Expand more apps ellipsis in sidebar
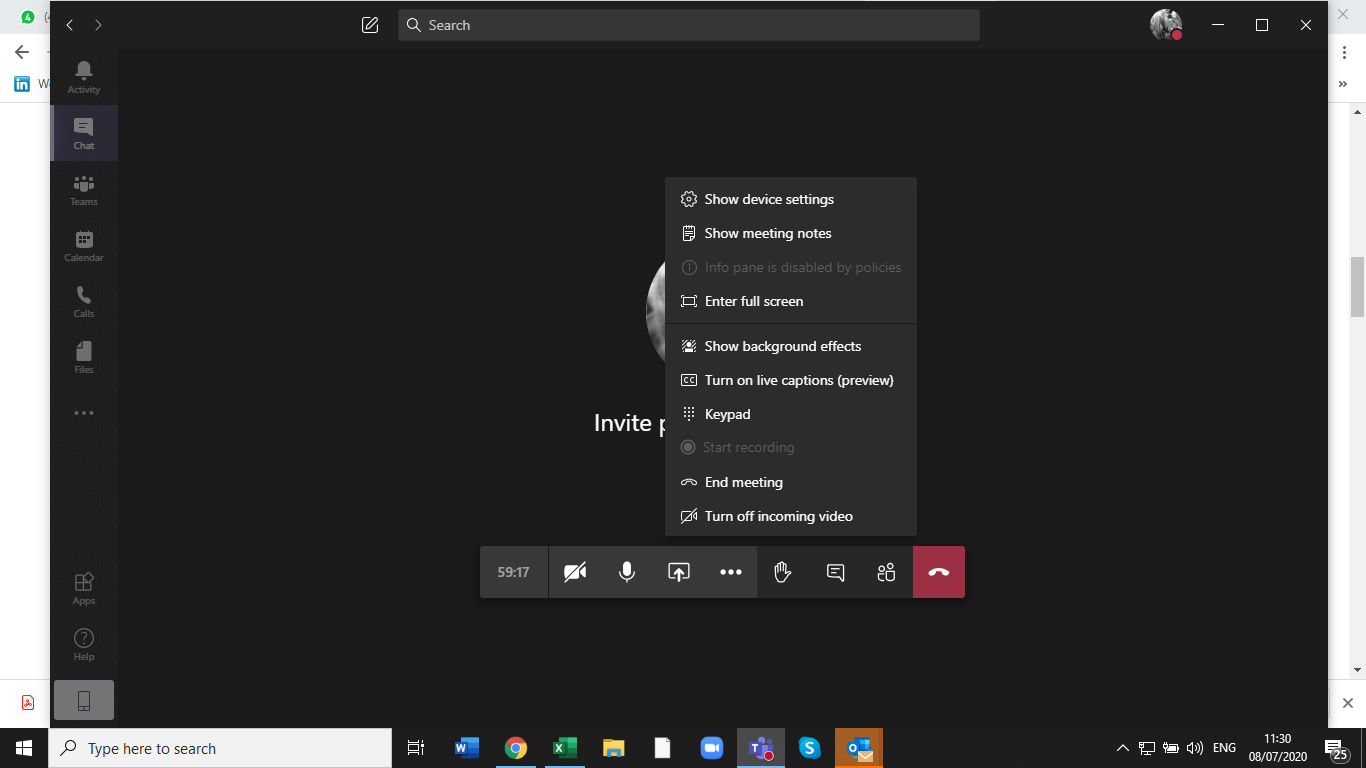The image size is (1366, 768). [84, 413]
